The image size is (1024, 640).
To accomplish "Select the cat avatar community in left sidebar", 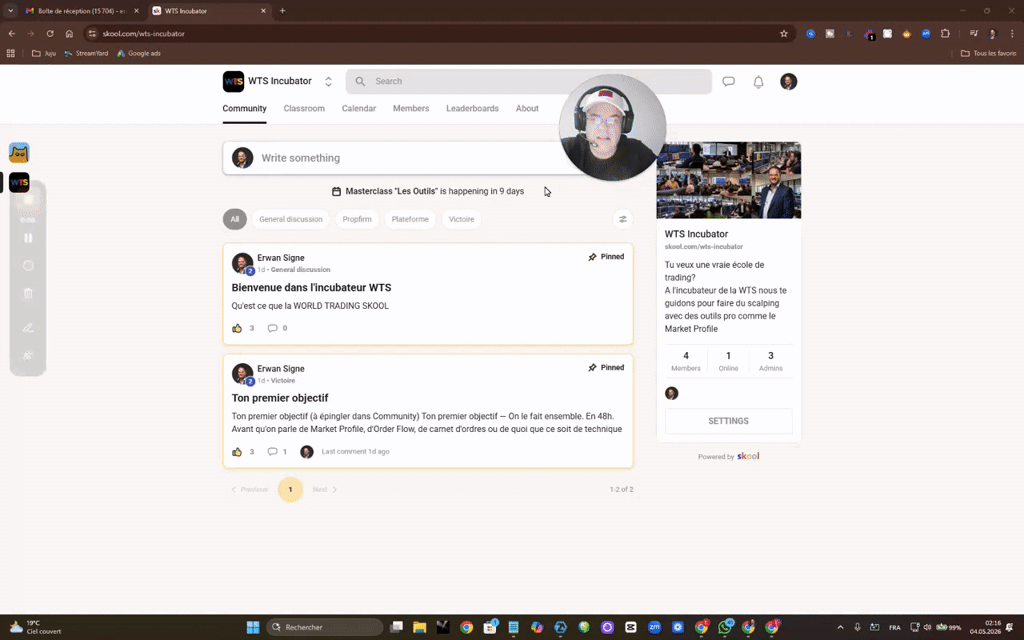I will click(19, 153).
